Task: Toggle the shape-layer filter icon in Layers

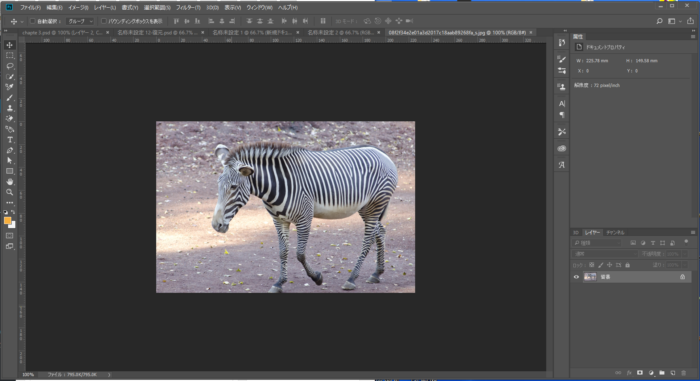Action: click(x=662, y=243)
